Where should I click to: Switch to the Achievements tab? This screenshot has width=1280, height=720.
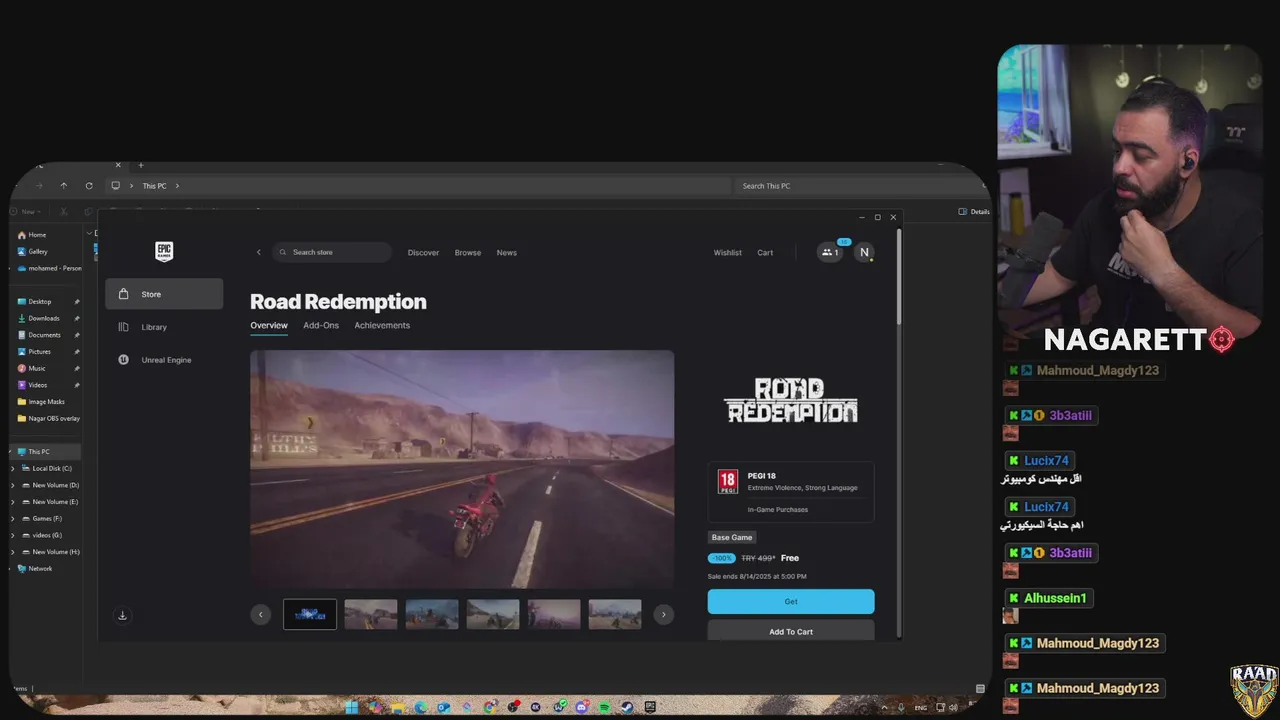(x=382, y=325)
